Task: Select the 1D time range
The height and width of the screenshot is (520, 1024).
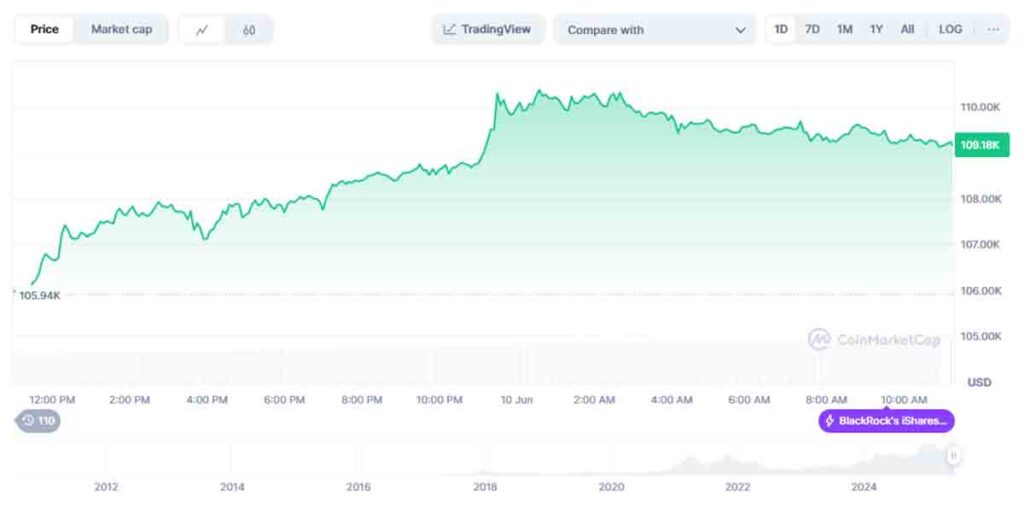Action: click(780, 29)
